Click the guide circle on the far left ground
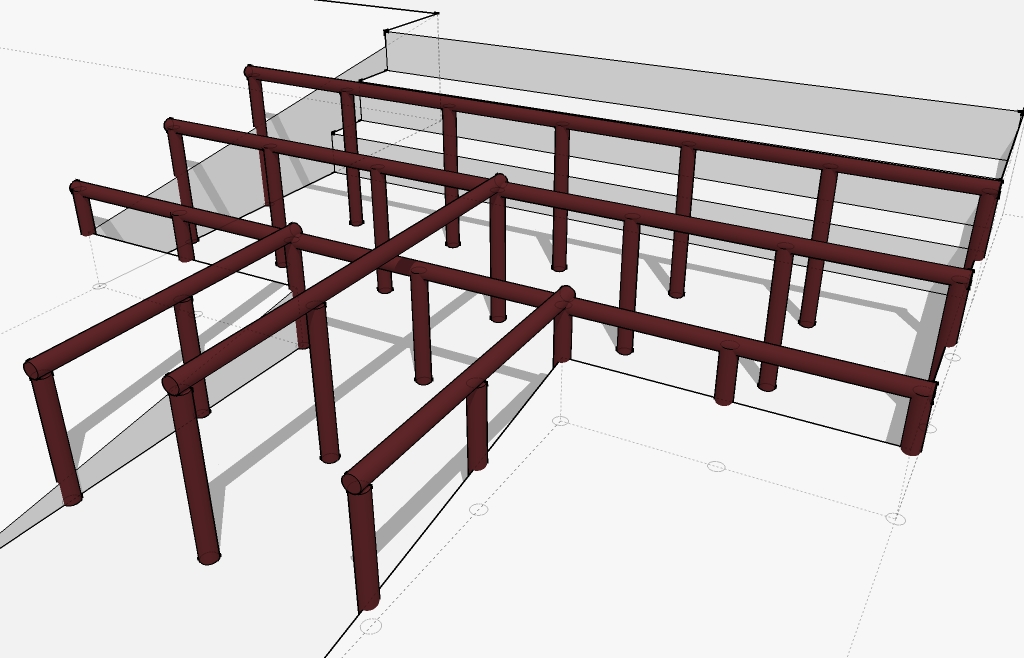The width and height of the screenshot is (1024, 658). point(99,286)
